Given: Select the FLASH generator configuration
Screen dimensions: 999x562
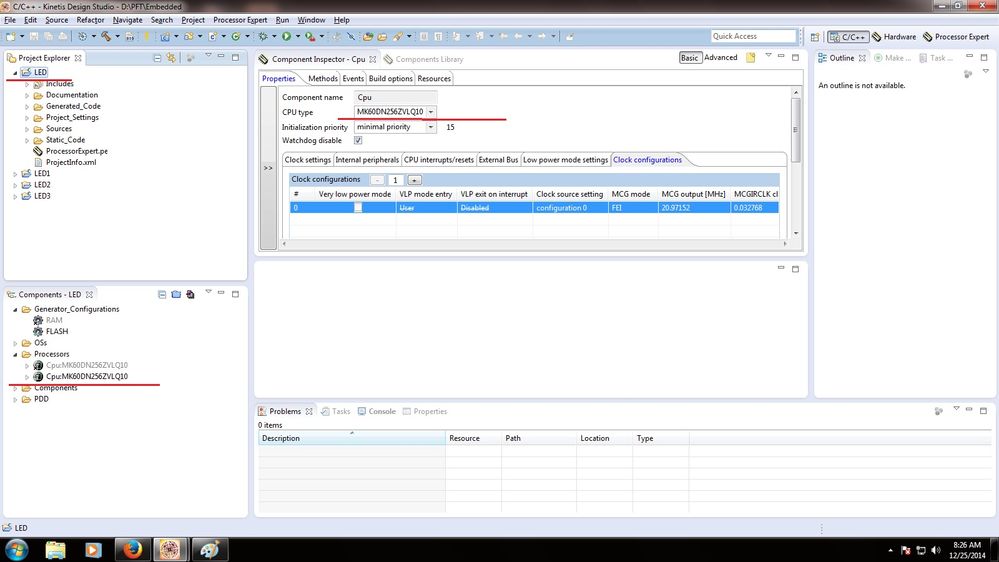Looking at the screenshot, I should click(x=57, y=331).
